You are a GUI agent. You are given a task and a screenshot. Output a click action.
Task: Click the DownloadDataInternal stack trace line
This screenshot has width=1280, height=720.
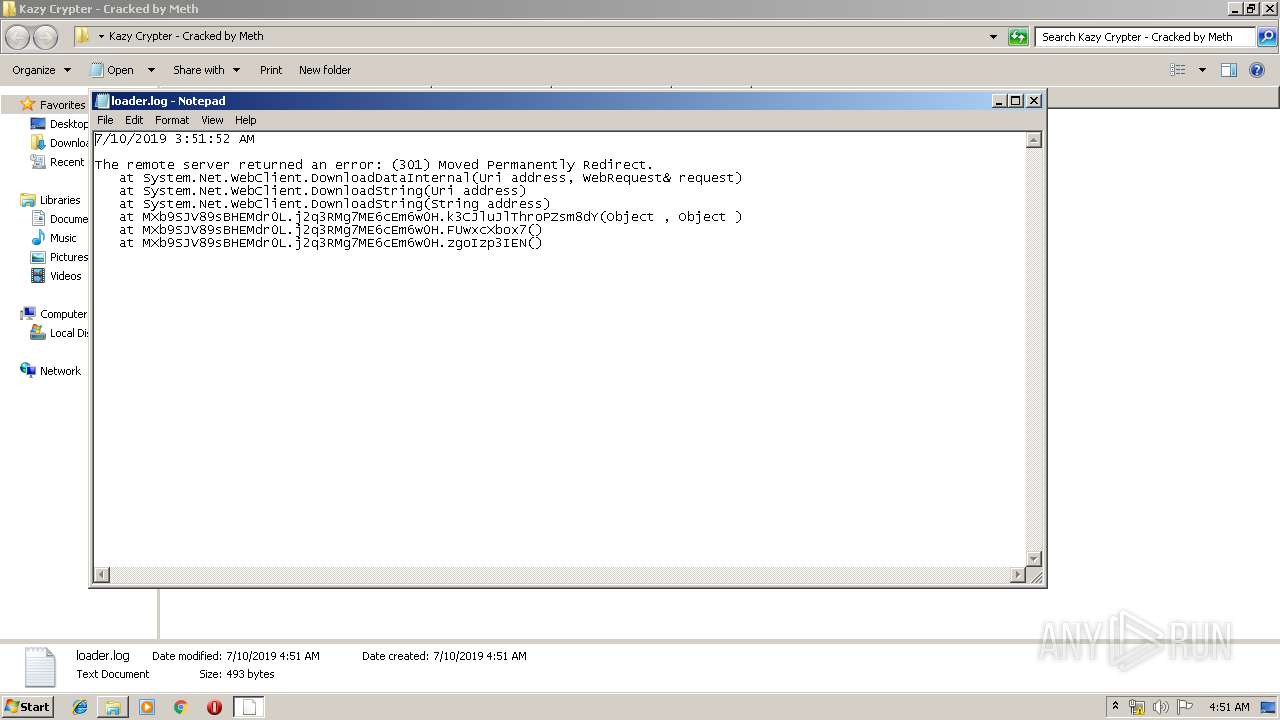[x=431, y=178]
